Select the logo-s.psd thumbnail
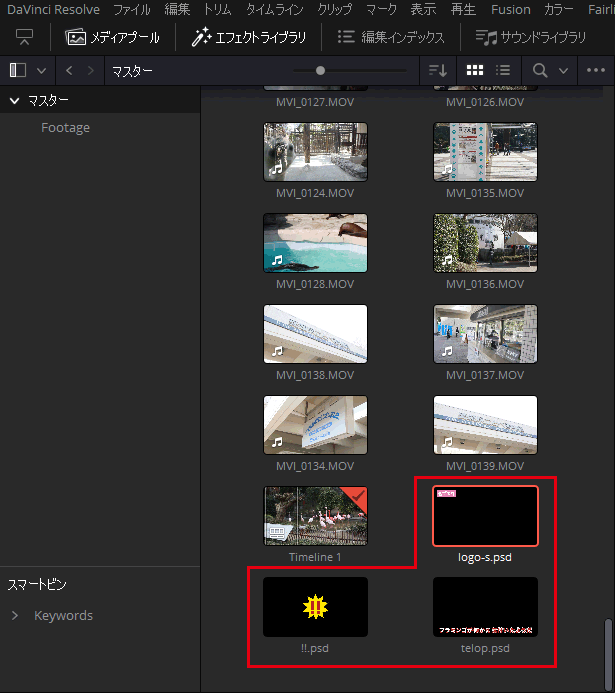The image size is (615, 693). point(485,516)
